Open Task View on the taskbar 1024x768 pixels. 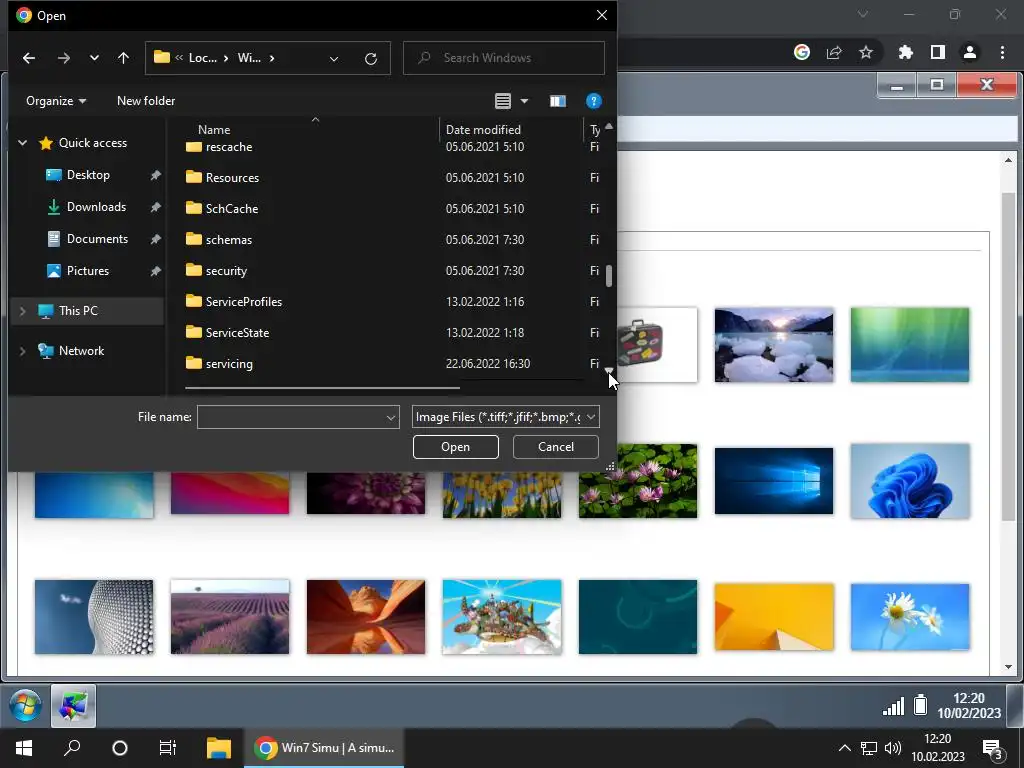pos(168,748)
